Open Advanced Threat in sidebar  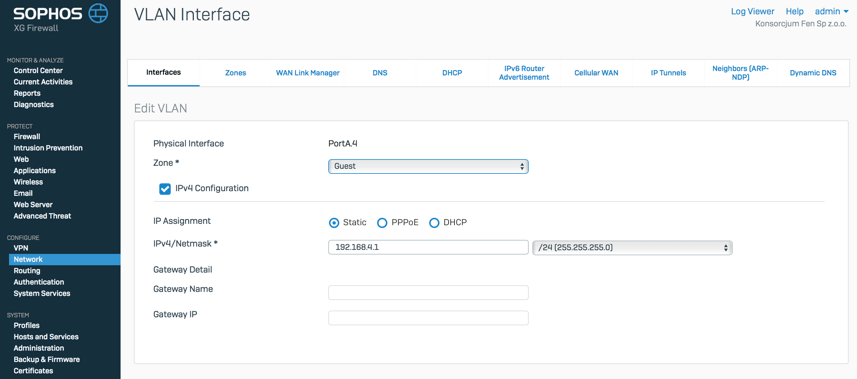pyautogui.click(x=42, y=216)
